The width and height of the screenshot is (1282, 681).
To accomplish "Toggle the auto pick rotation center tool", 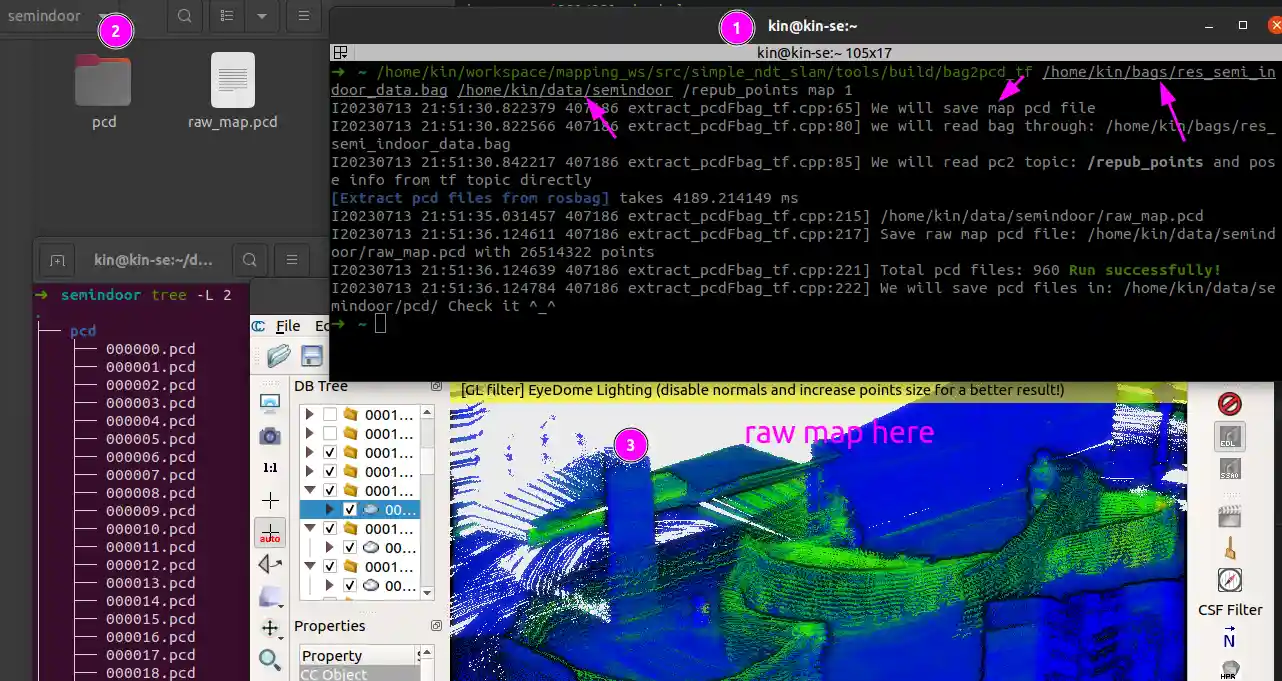I will (x=270, y=532).
